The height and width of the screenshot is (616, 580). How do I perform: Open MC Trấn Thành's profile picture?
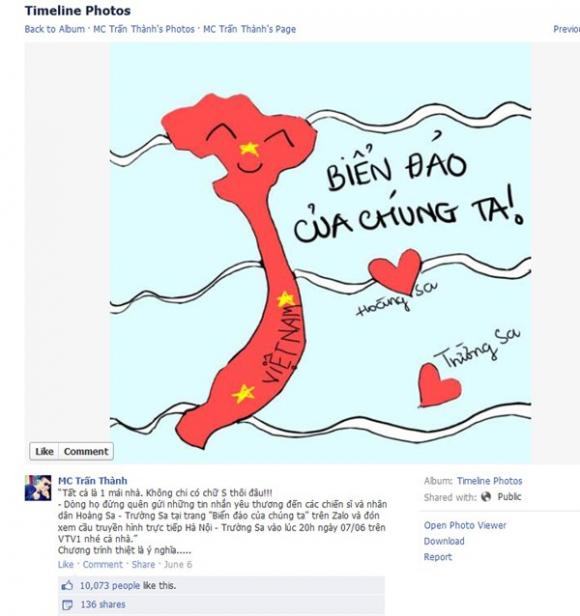coord(38,488)
